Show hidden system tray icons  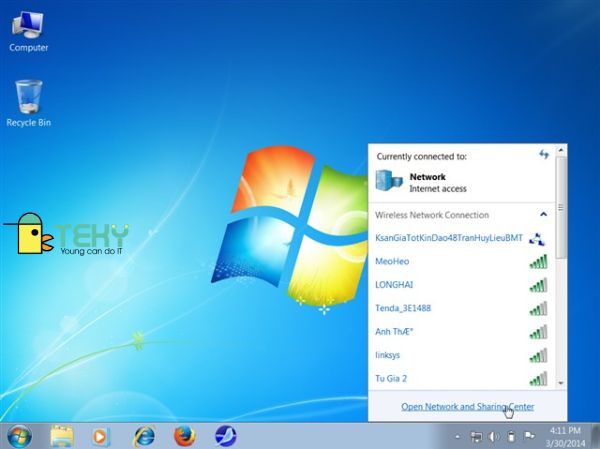[x=457, y=436]
